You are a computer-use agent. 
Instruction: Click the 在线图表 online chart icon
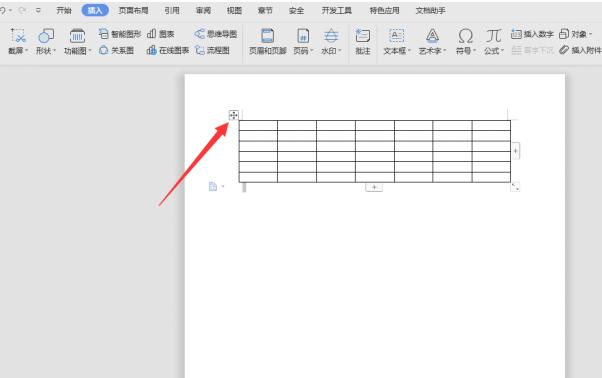[152, 50]
